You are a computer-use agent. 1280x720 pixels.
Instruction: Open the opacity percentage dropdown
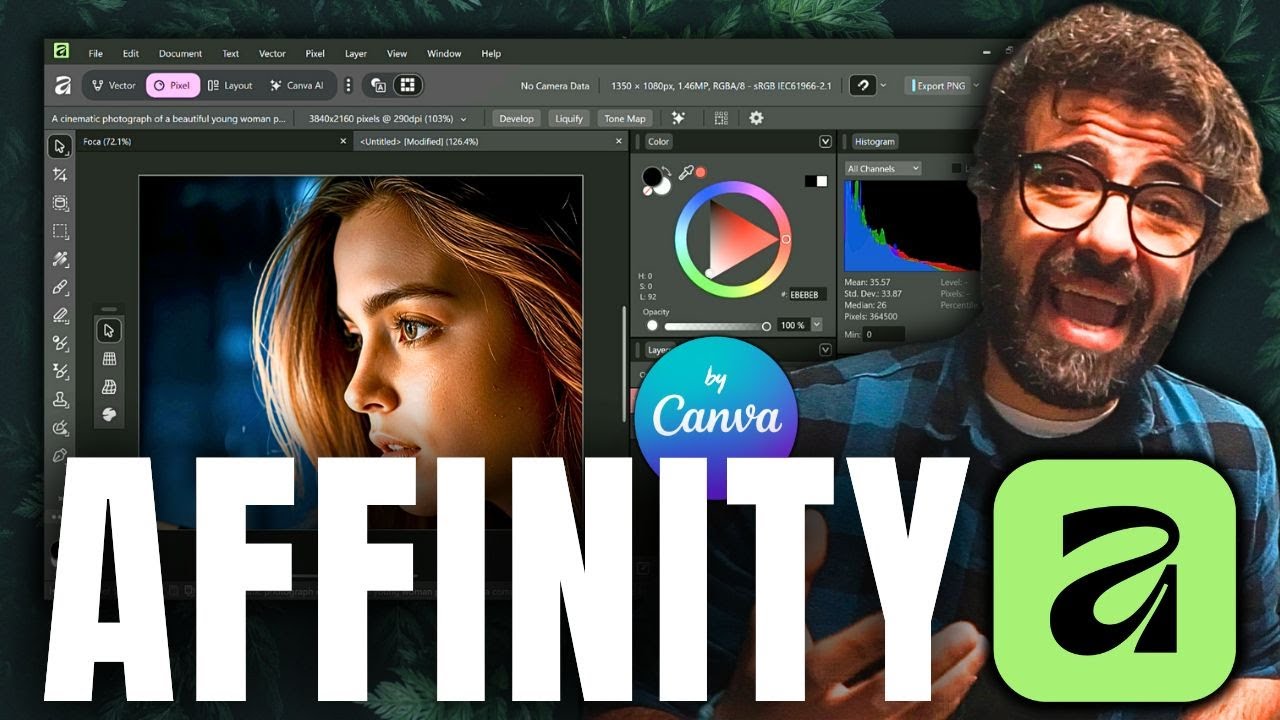pyautogui.click(x=817, y=325)
